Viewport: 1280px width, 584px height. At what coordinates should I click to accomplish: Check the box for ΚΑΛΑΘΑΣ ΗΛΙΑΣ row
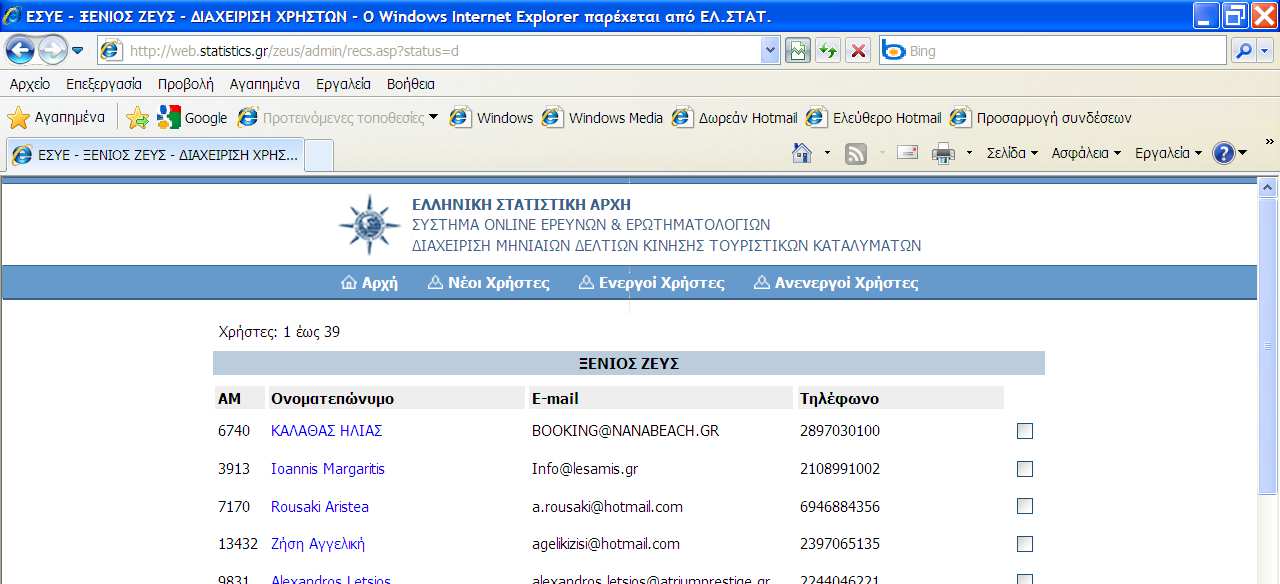pyautogui.click(x=1025, y=431)
